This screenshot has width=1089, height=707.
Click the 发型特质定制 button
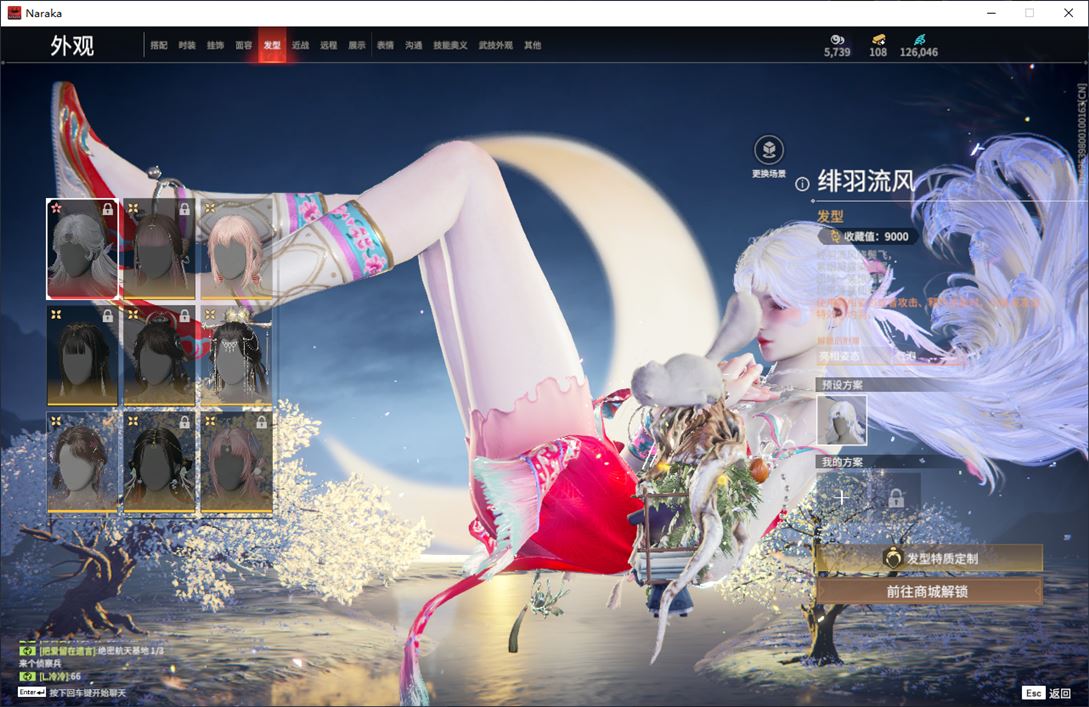pos(929,558)
